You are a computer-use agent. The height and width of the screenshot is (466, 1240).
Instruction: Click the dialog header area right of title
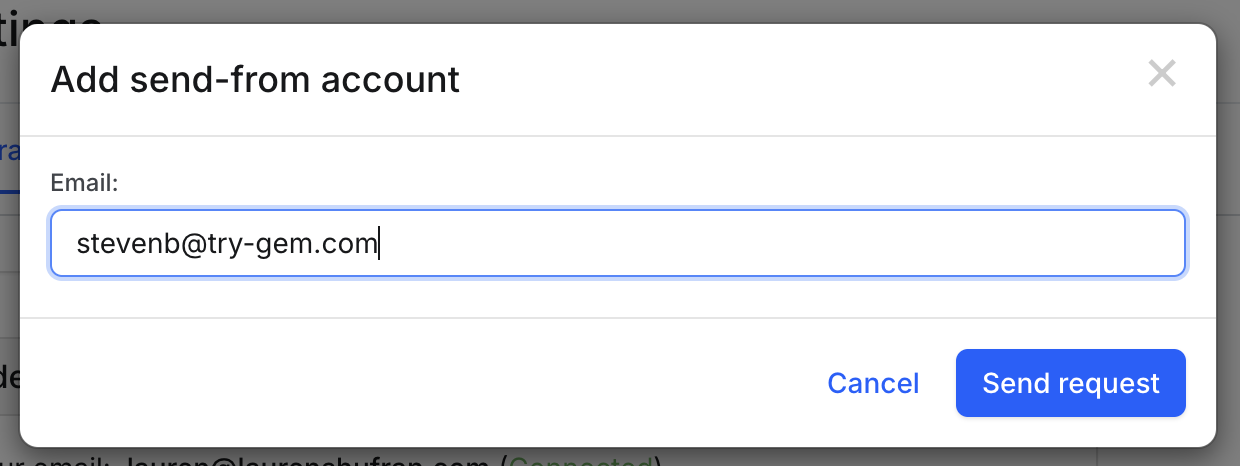point(800,79)
